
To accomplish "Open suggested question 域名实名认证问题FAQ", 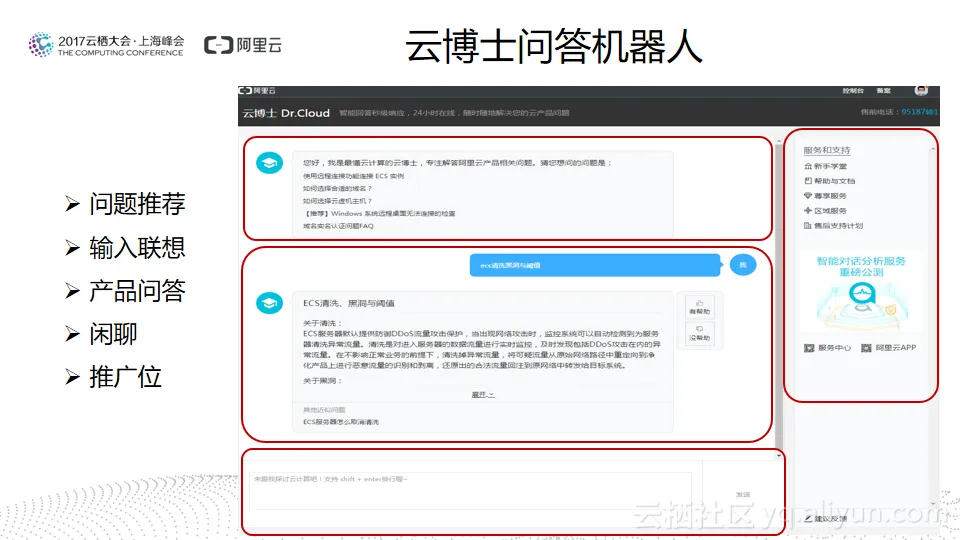I will tap(338, 226).
